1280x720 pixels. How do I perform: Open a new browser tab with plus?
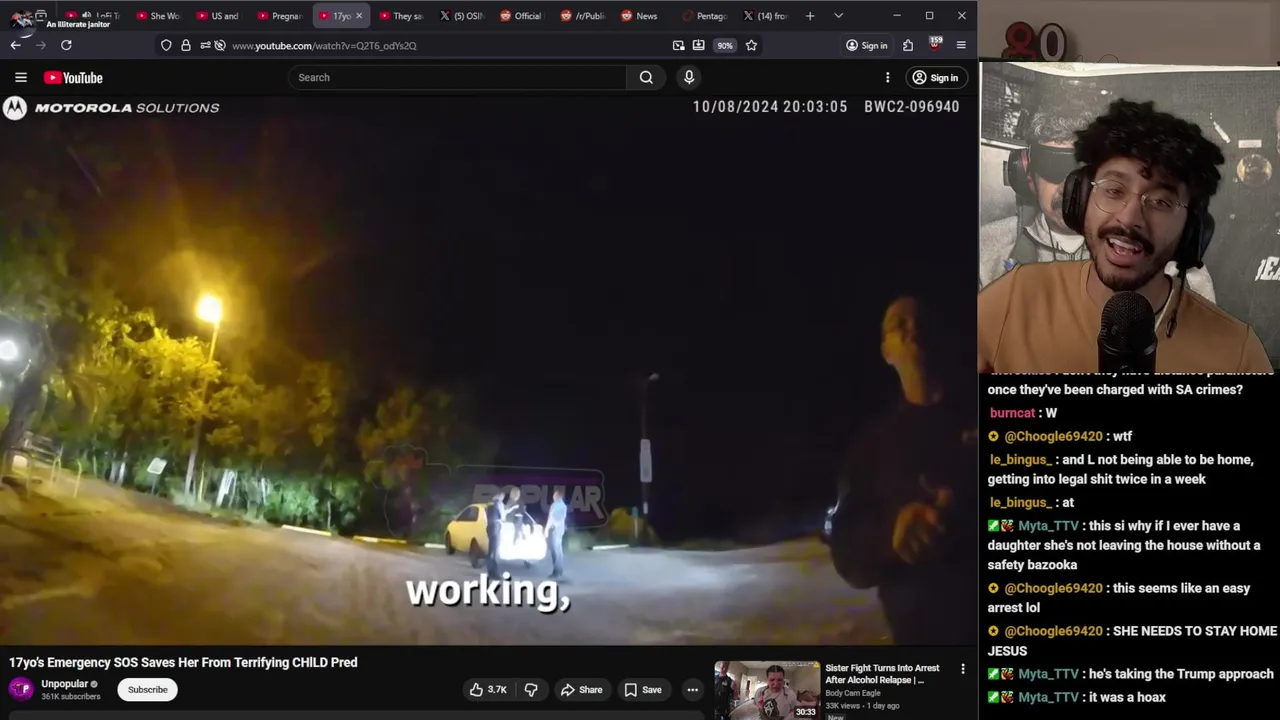pyautogui.click(x=810, y=16)
